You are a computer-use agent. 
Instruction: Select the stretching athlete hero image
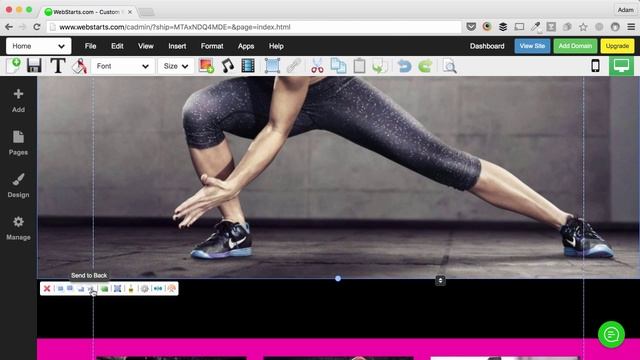pyautogui.click(x=338, y=178)
